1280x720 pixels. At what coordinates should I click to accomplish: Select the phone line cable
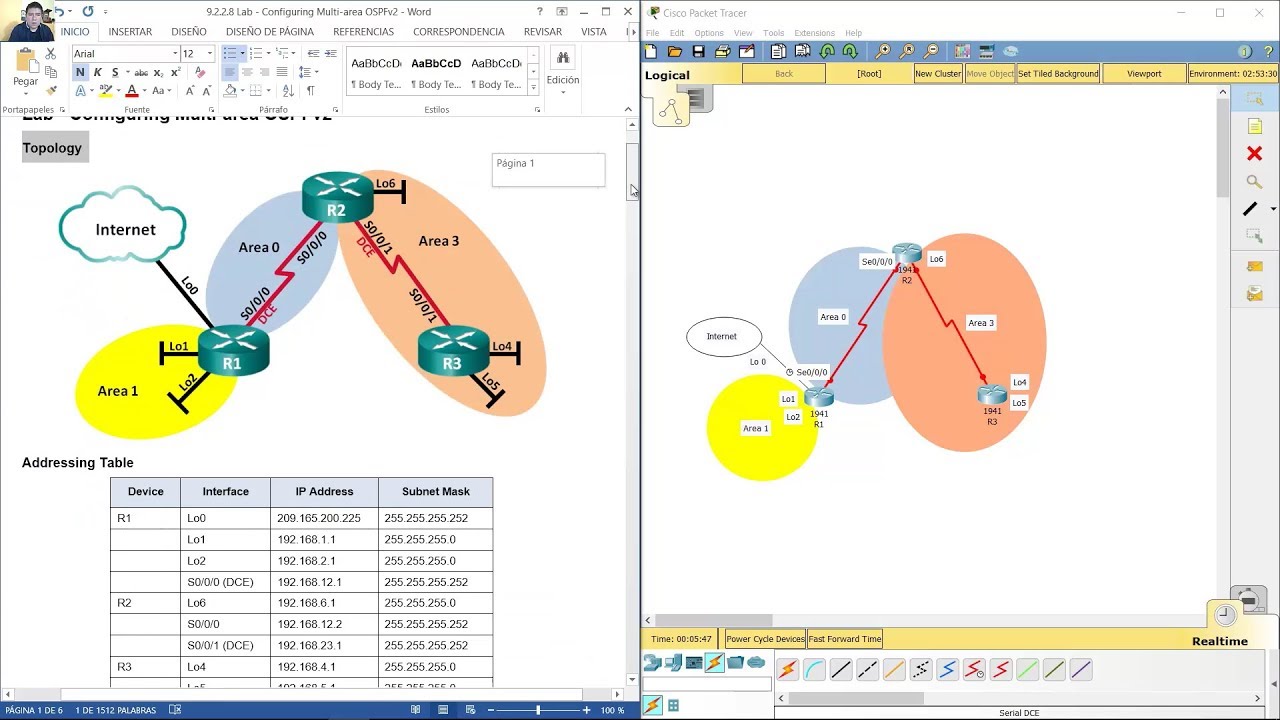click(x=921, y=670)
